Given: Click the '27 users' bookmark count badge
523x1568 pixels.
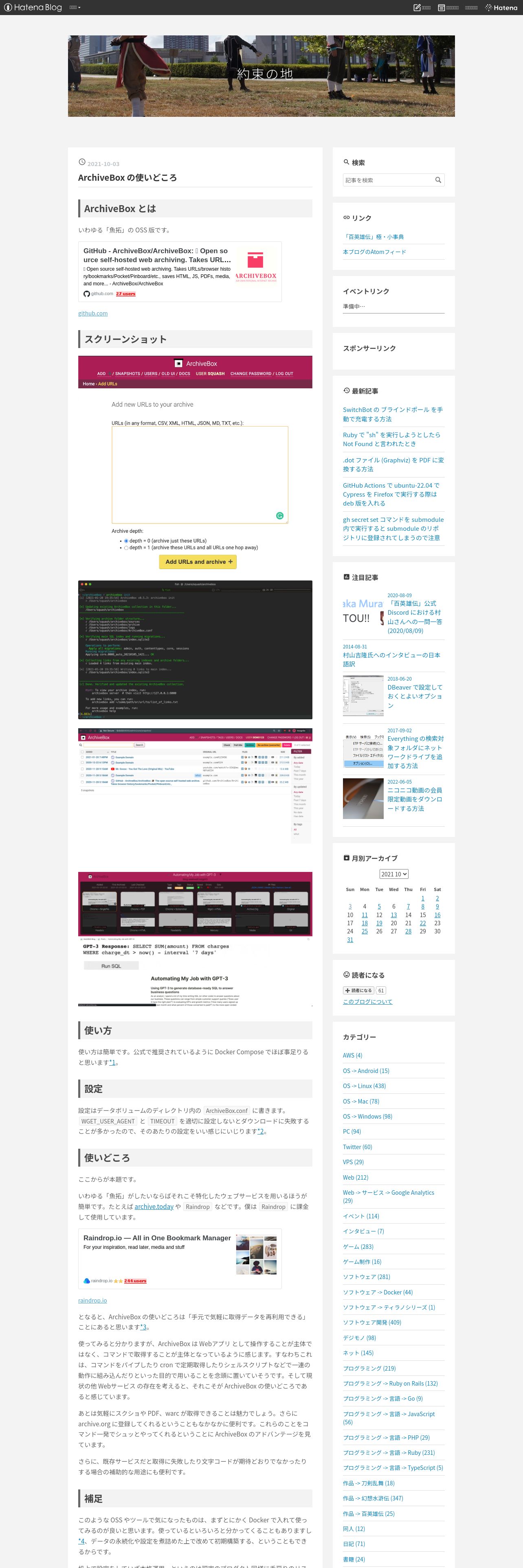Looking at the screenshot, I should (125, 293).
